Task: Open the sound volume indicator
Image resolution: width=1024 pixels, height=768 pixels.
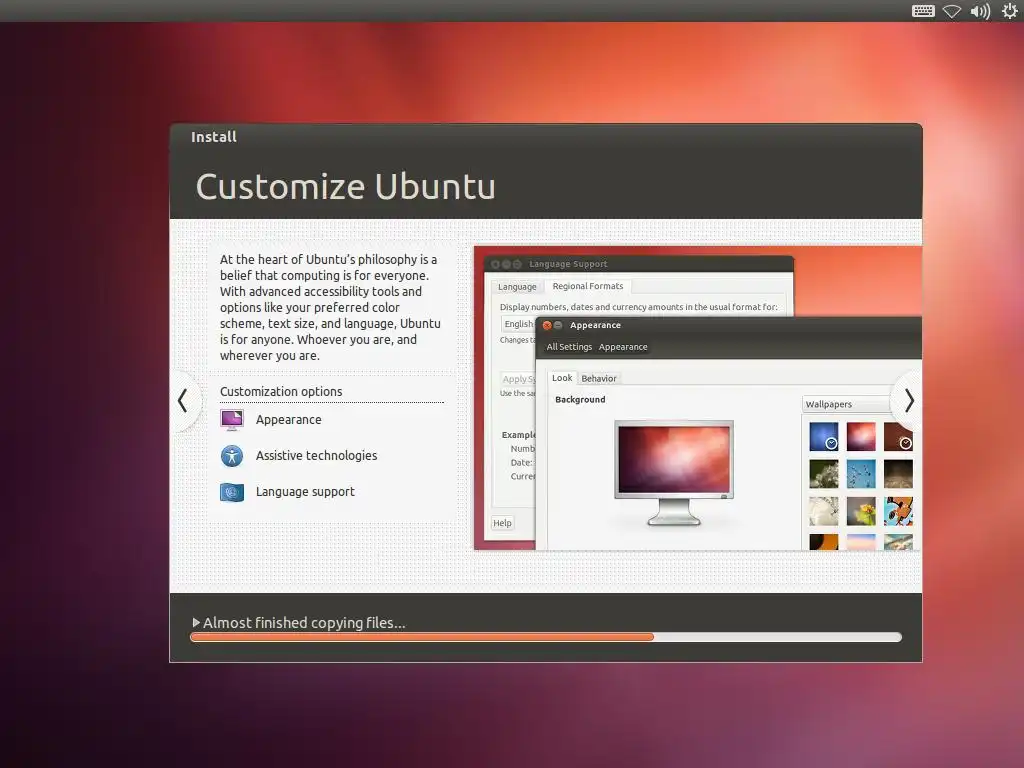Action: (980, 11)
